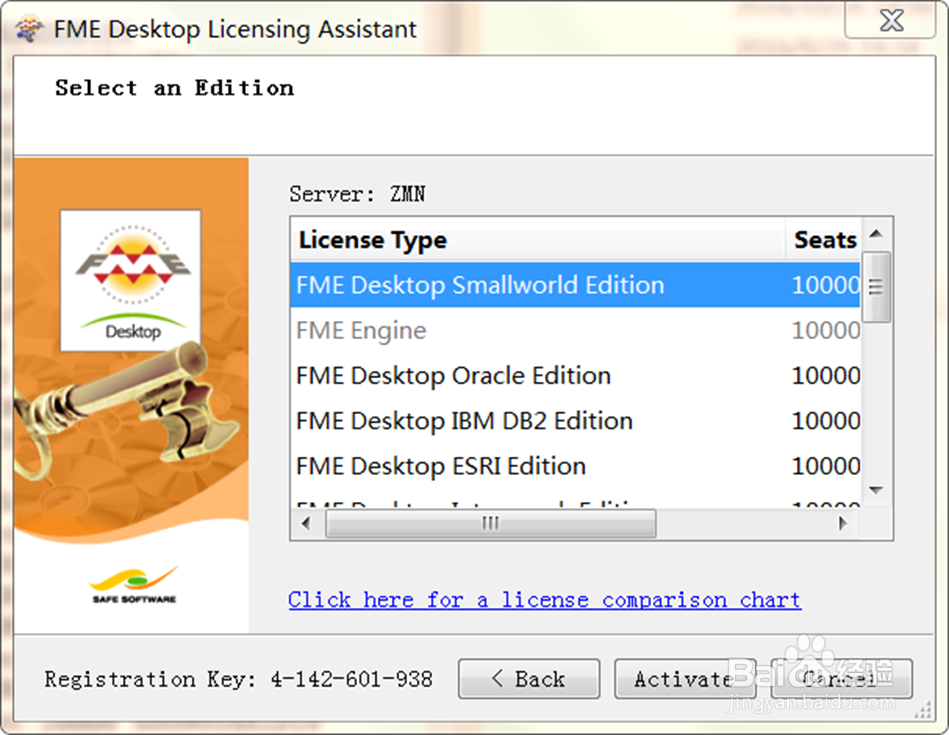Image resolution: width=949 pixels, height=735 pixels.
Task: Click the title bar application icon
Action: point(29,28)
